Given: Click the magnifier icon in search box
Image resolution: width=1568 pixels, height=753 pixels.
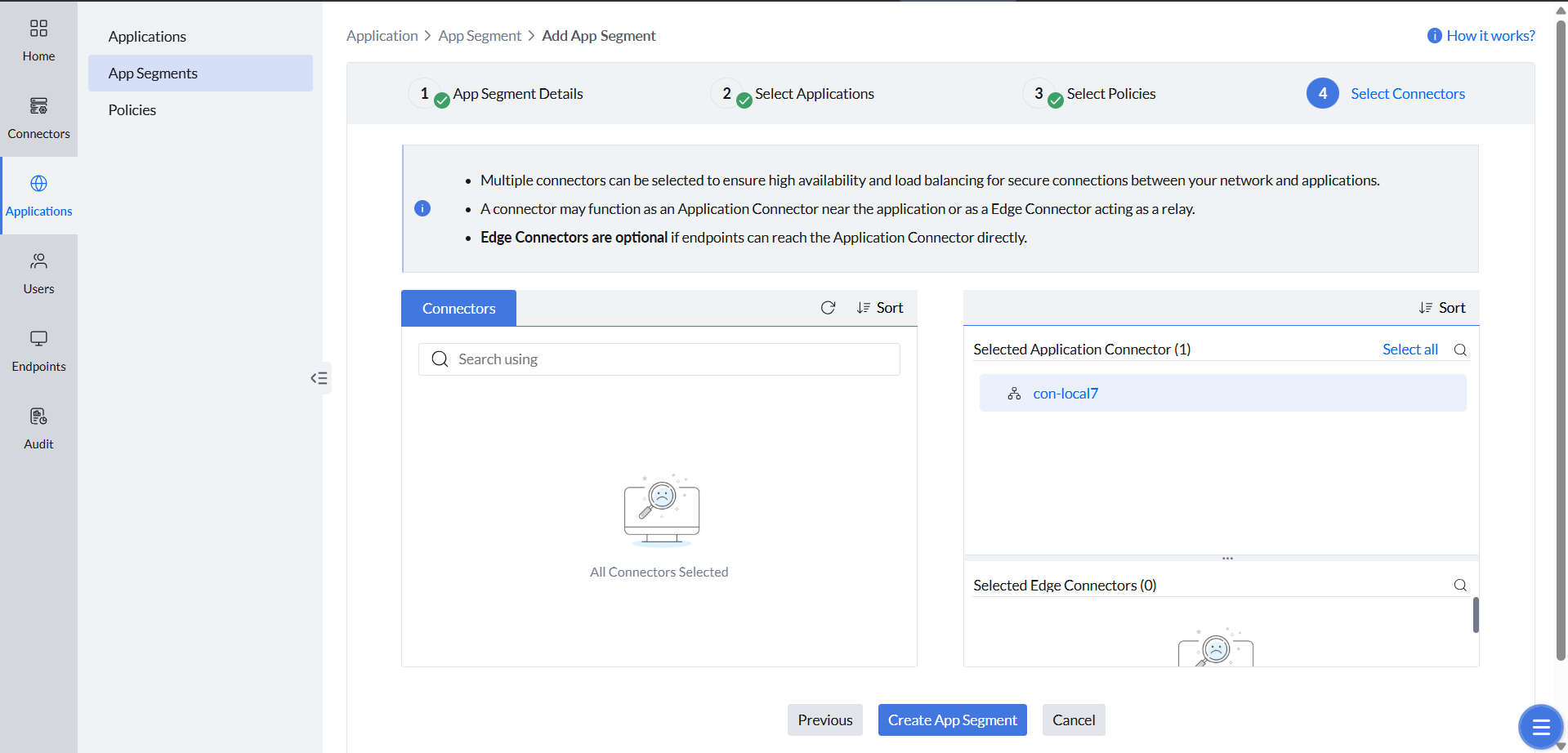Looking at the screenshot, I should 440,359.
